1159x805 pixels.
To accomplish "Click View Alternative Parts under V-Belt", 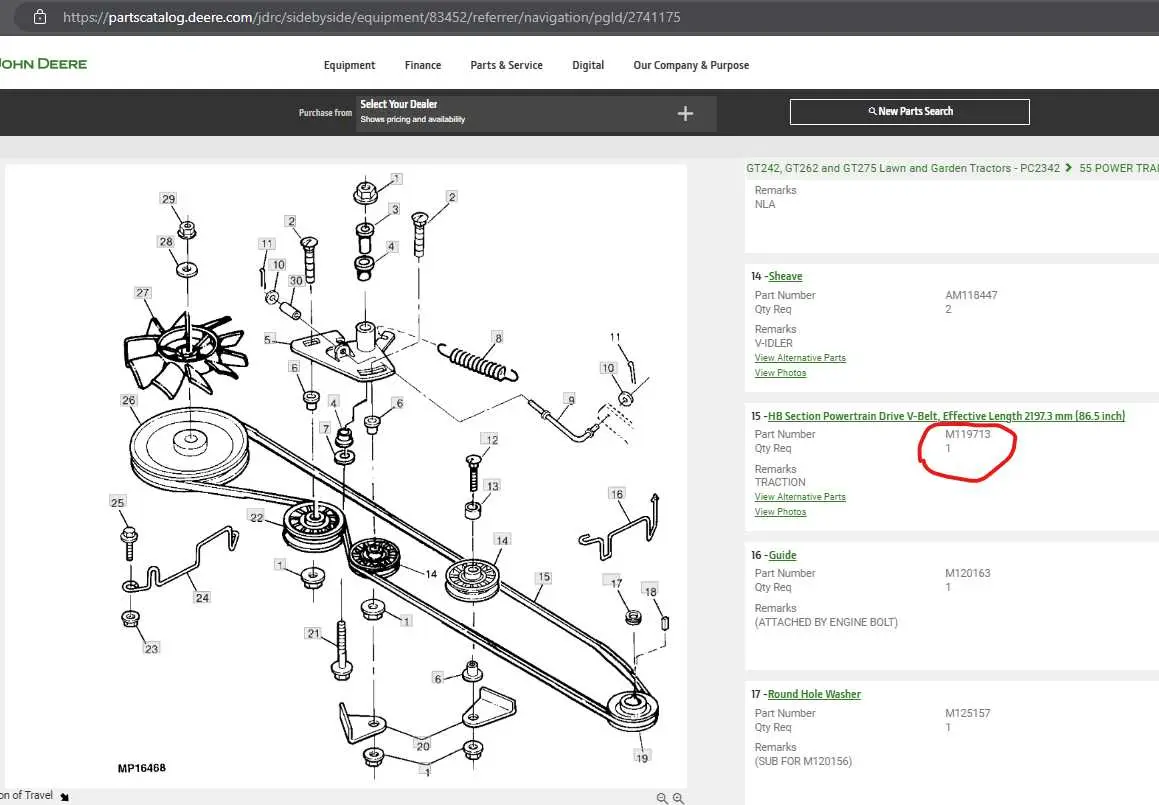I will coord(800,497).
